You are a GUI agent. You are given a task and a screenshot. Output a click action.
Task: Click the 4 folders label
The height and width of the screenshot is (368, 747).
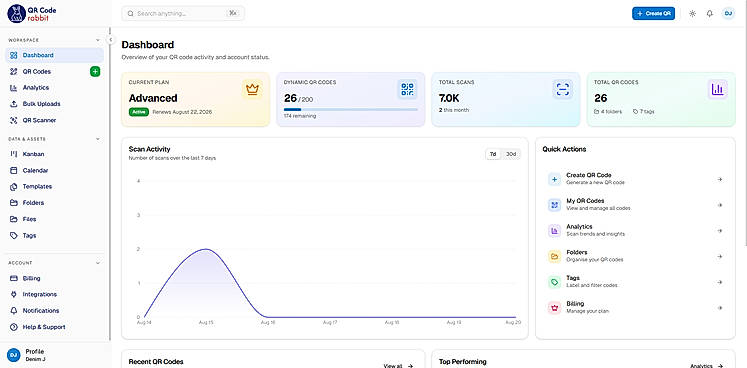pyautogui.click(x=608, y=112)
